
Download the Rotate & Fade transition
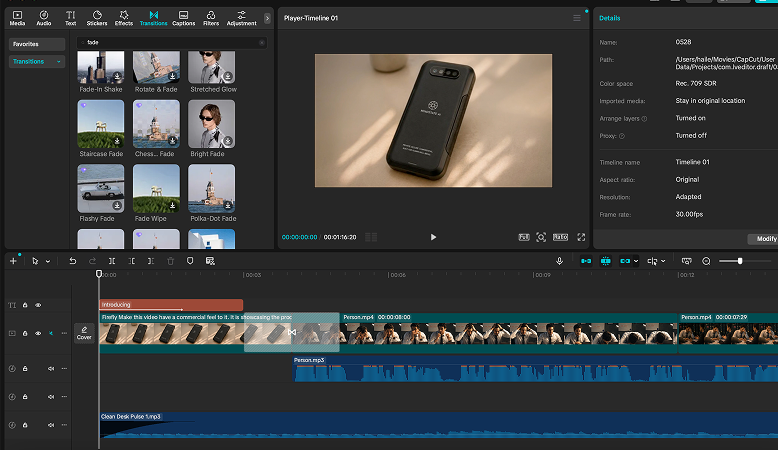click(172, 76)
